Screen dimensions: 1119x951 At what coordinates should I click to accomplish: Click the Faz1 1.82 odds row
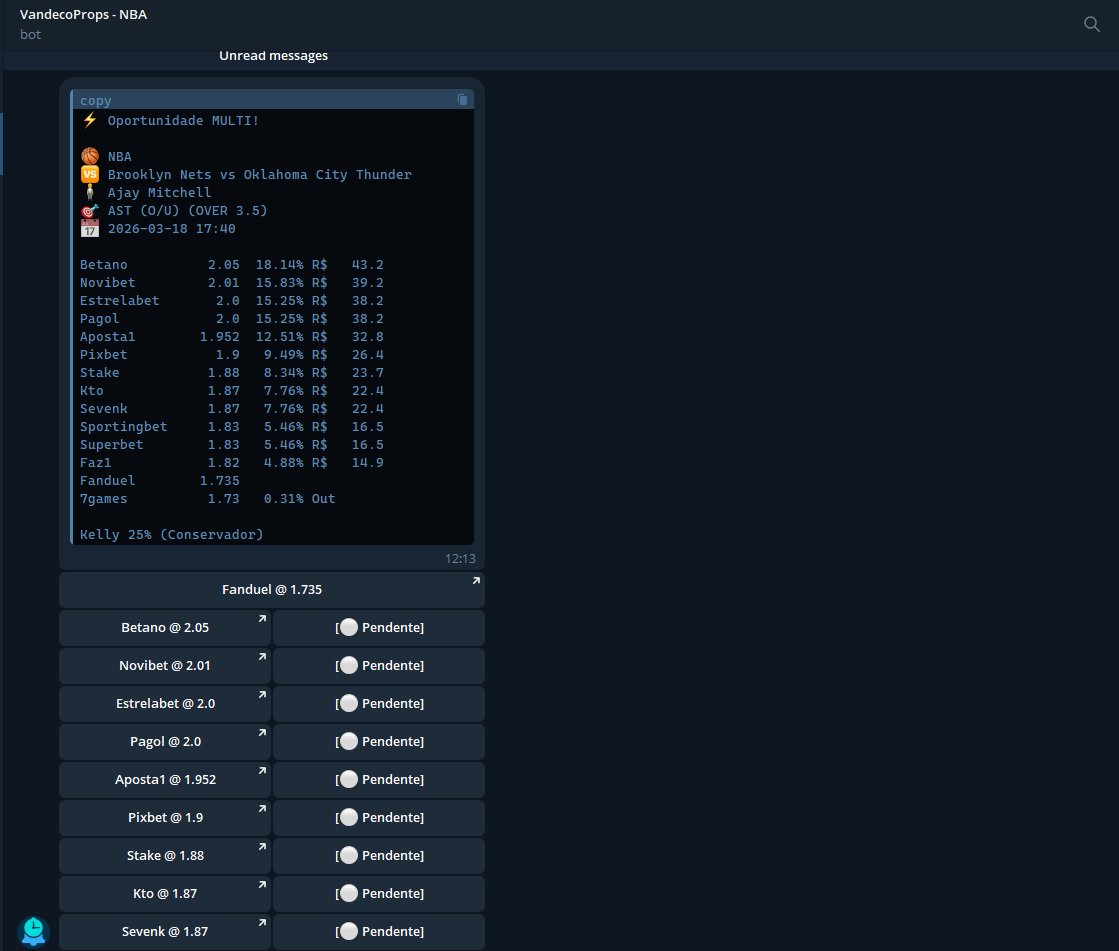coord(231,462)
